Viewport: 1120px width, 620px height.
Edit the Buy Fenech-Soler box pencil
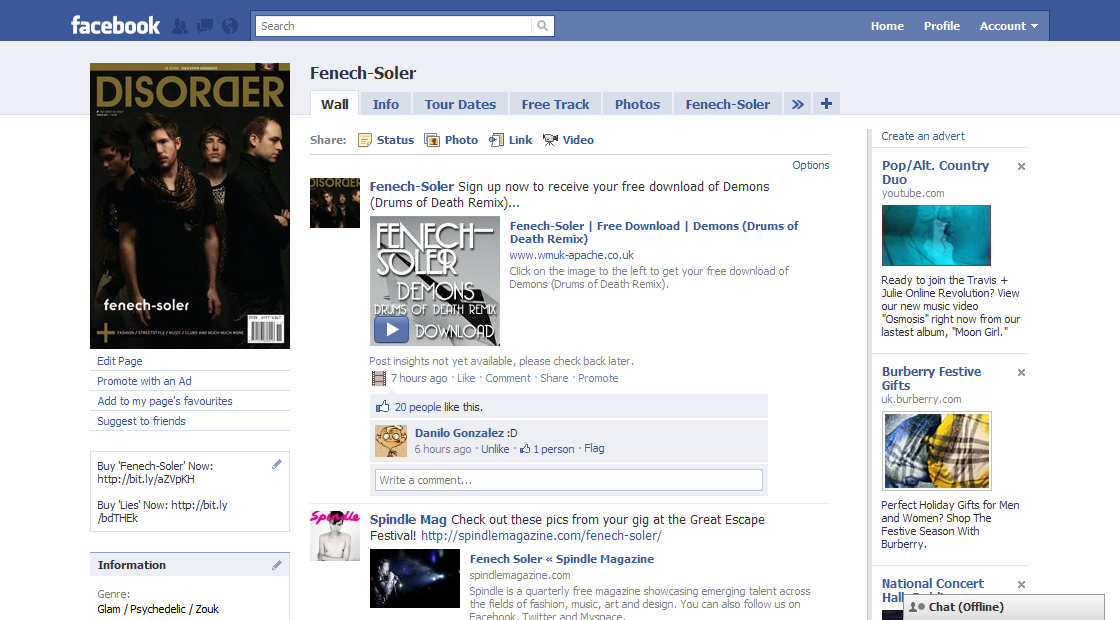(277, 464)
